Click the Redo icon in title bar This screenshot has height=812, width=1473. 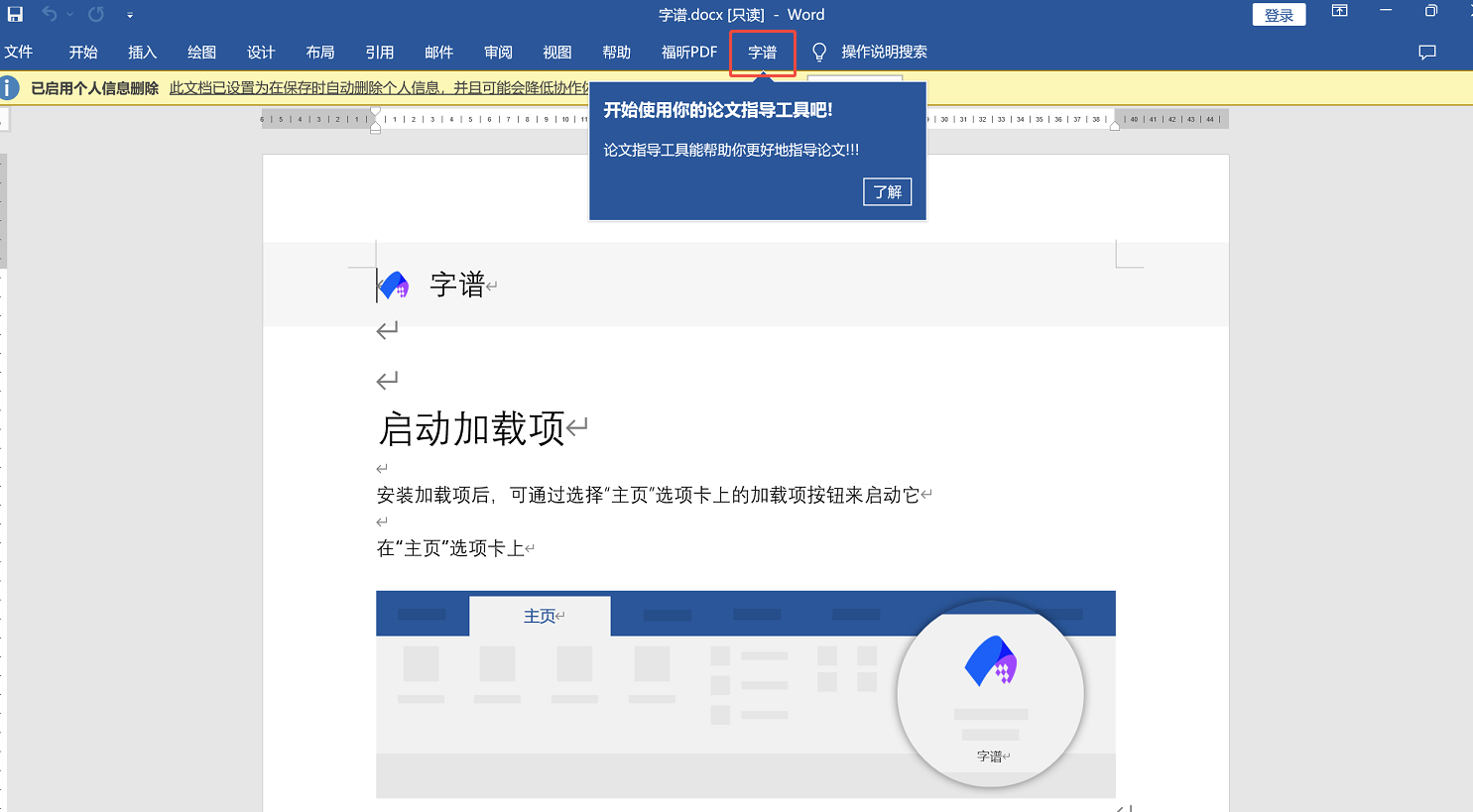coord(96,15)
